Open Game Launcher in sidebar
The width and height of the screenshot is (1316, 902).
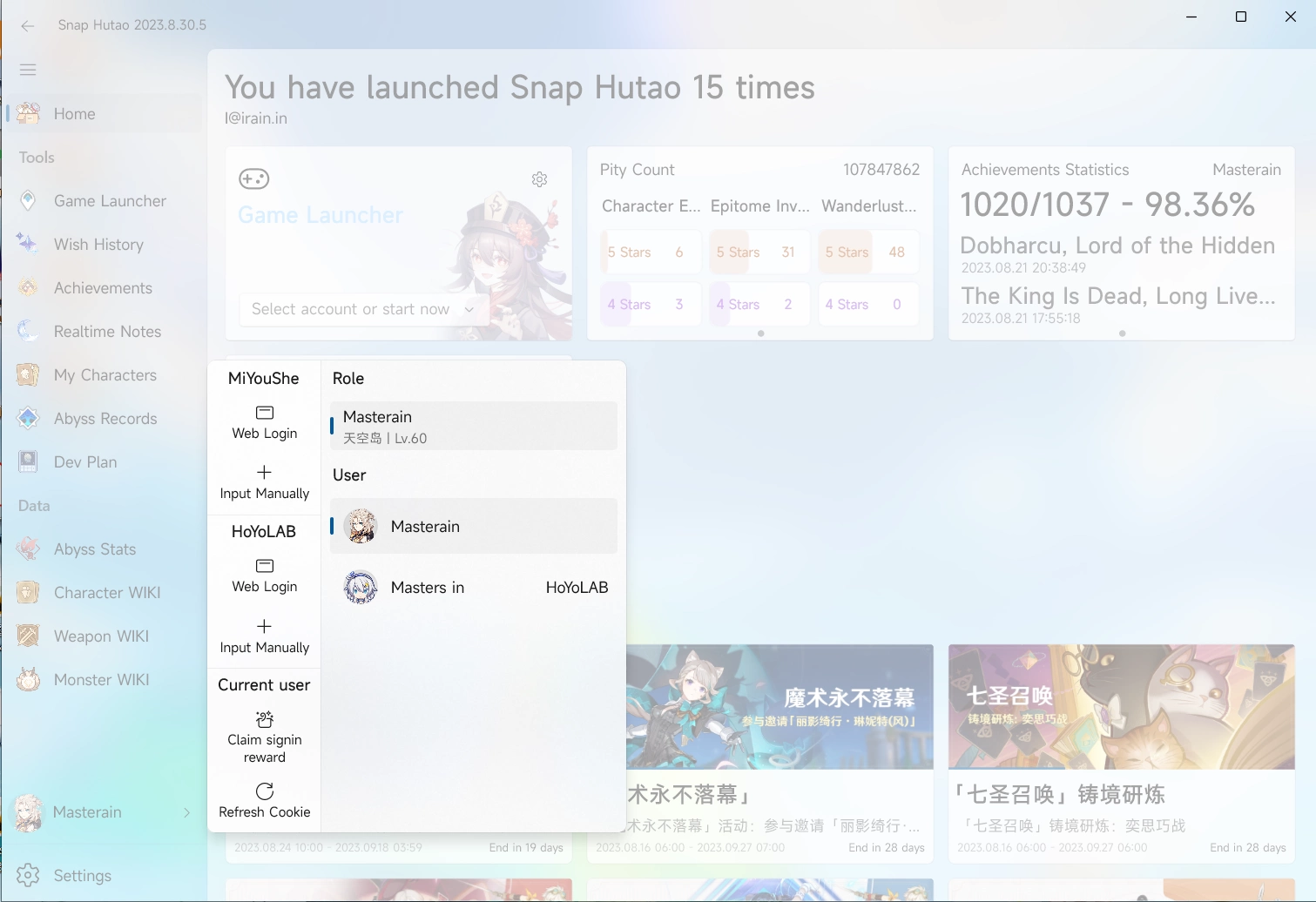point(105,201)
